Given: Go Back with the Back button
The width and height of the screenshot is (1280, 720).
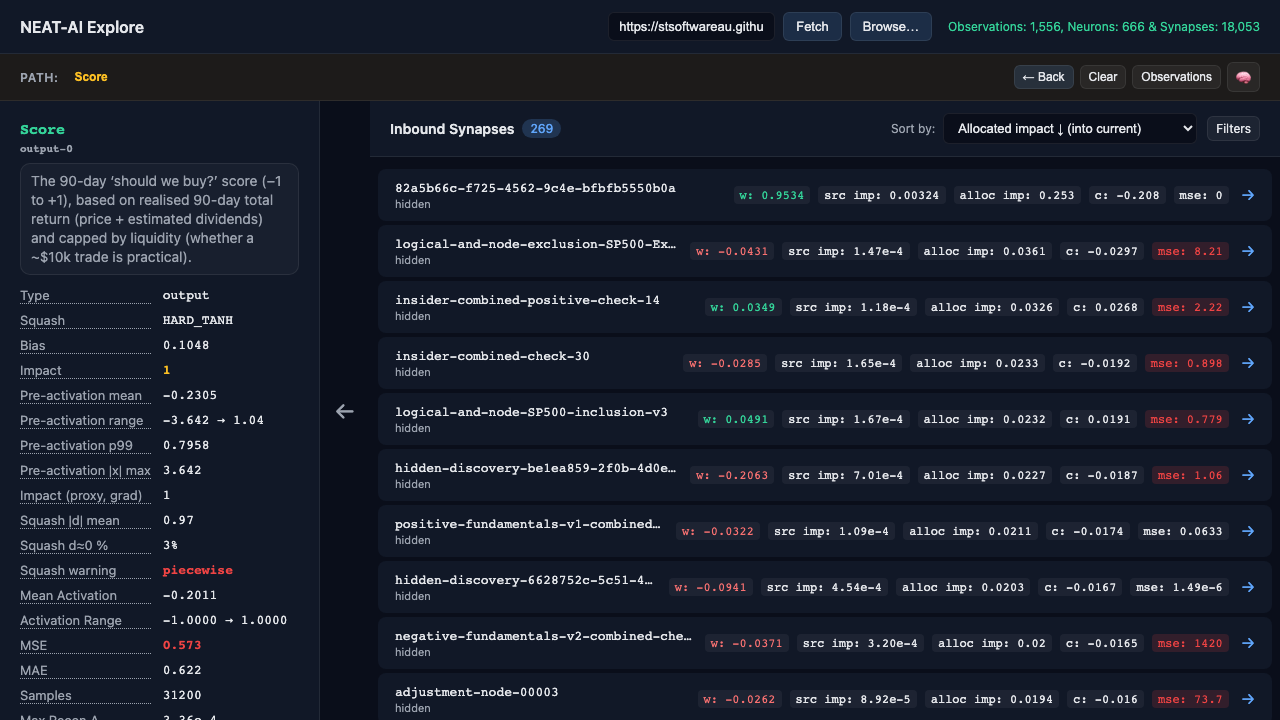Looking at the screenshot, I should [1044, 77].
